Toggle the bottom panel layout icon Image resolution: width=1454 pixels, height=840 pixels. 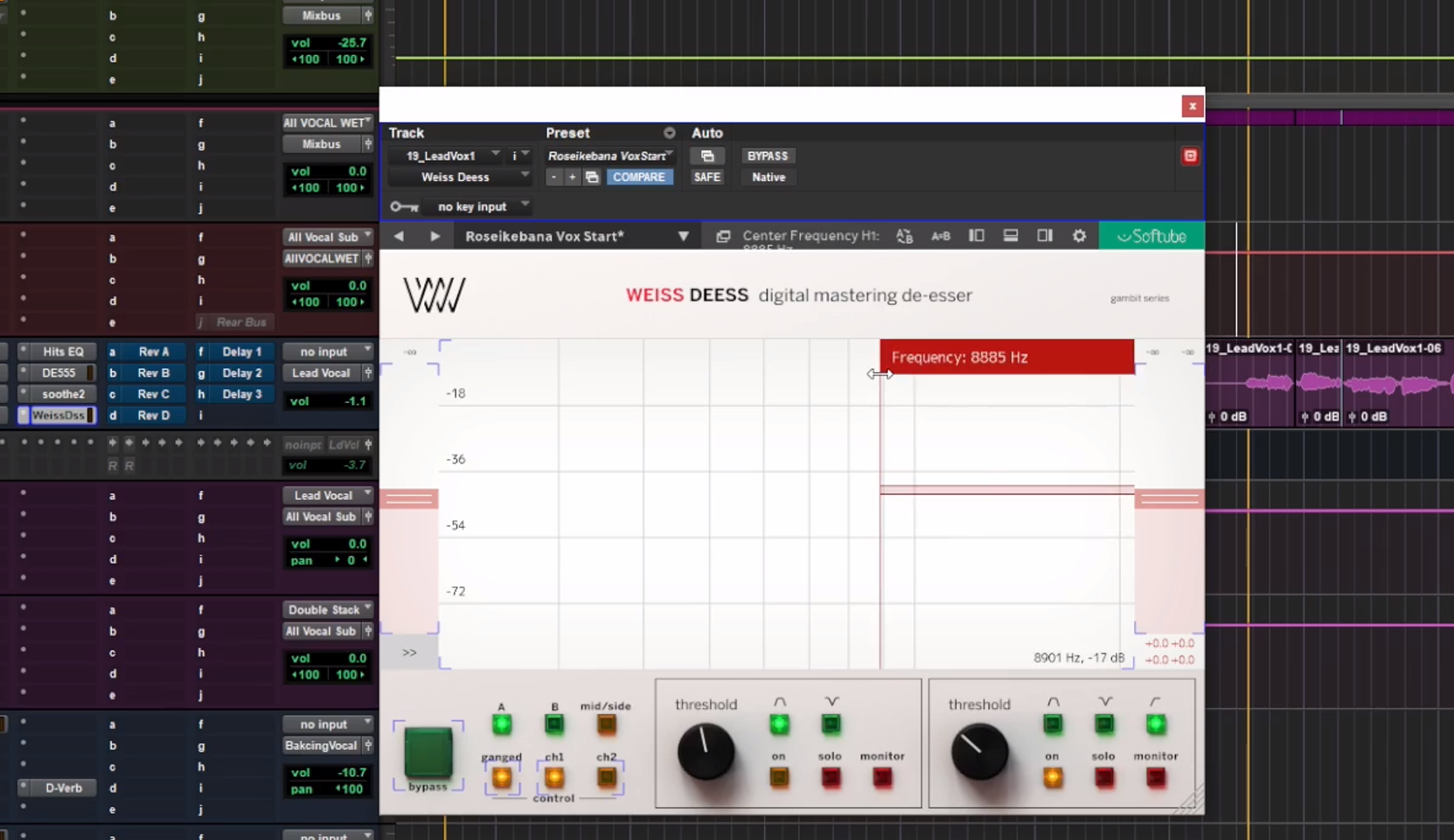tap(1010, 236)
